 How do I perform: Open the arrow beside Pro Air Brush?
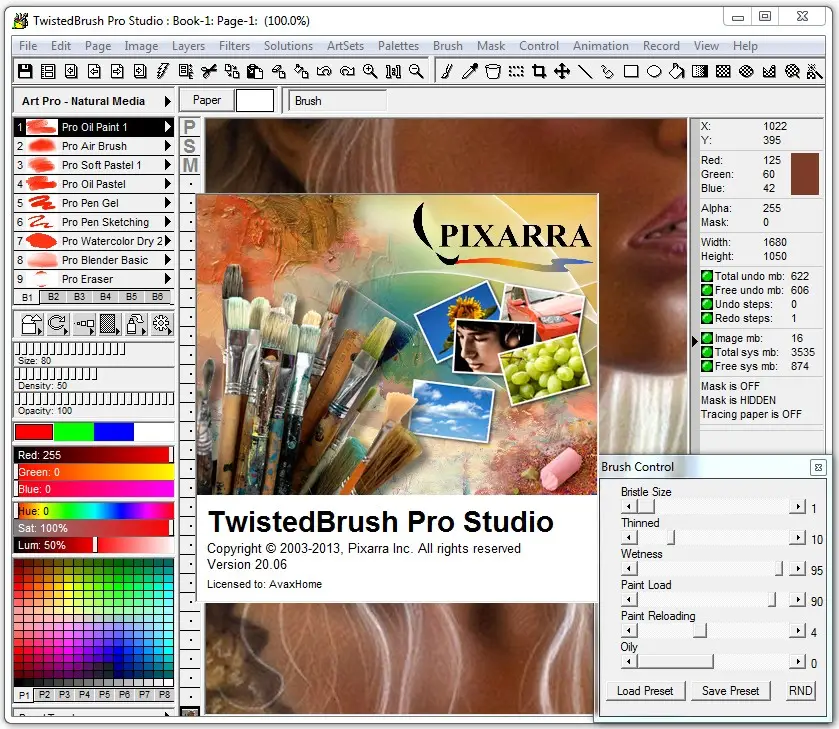click(167, 146)
